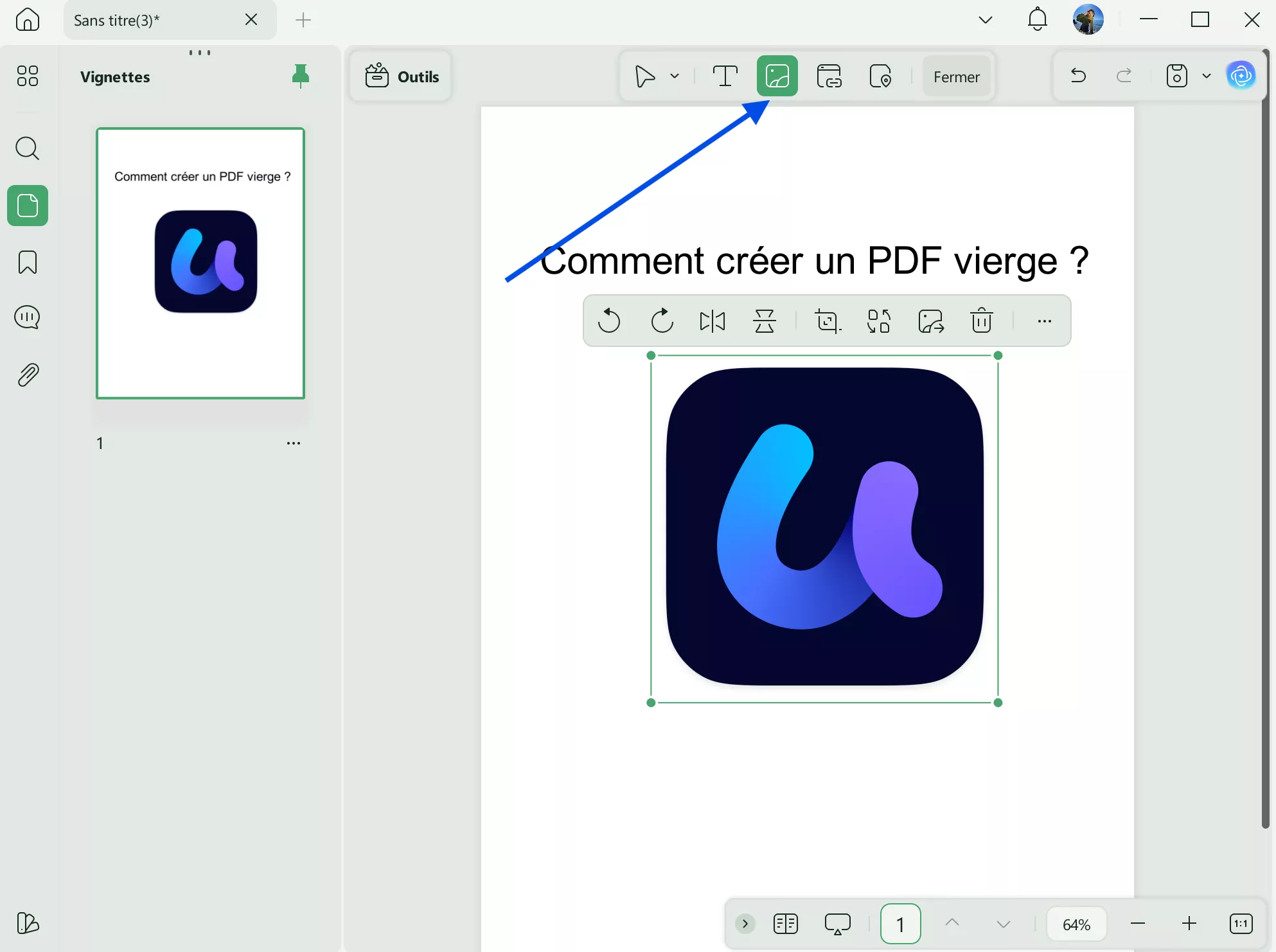Open the Outils menu
This screenshot has height=952, width=1276.
coord(400,76)
